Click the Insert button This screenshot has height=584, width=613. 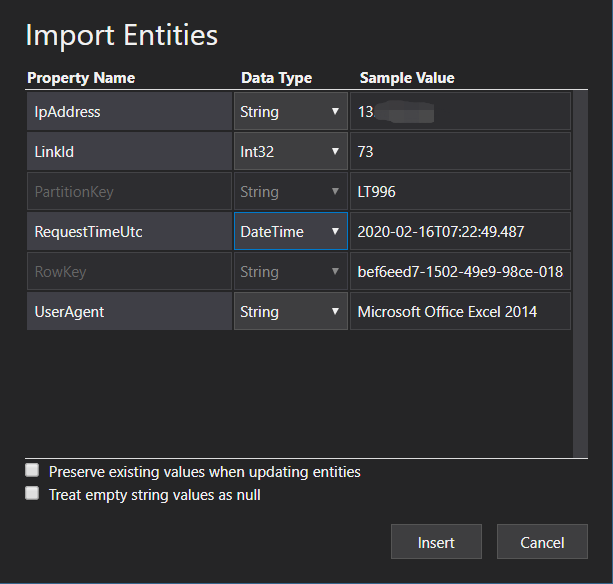click(436, 543)
